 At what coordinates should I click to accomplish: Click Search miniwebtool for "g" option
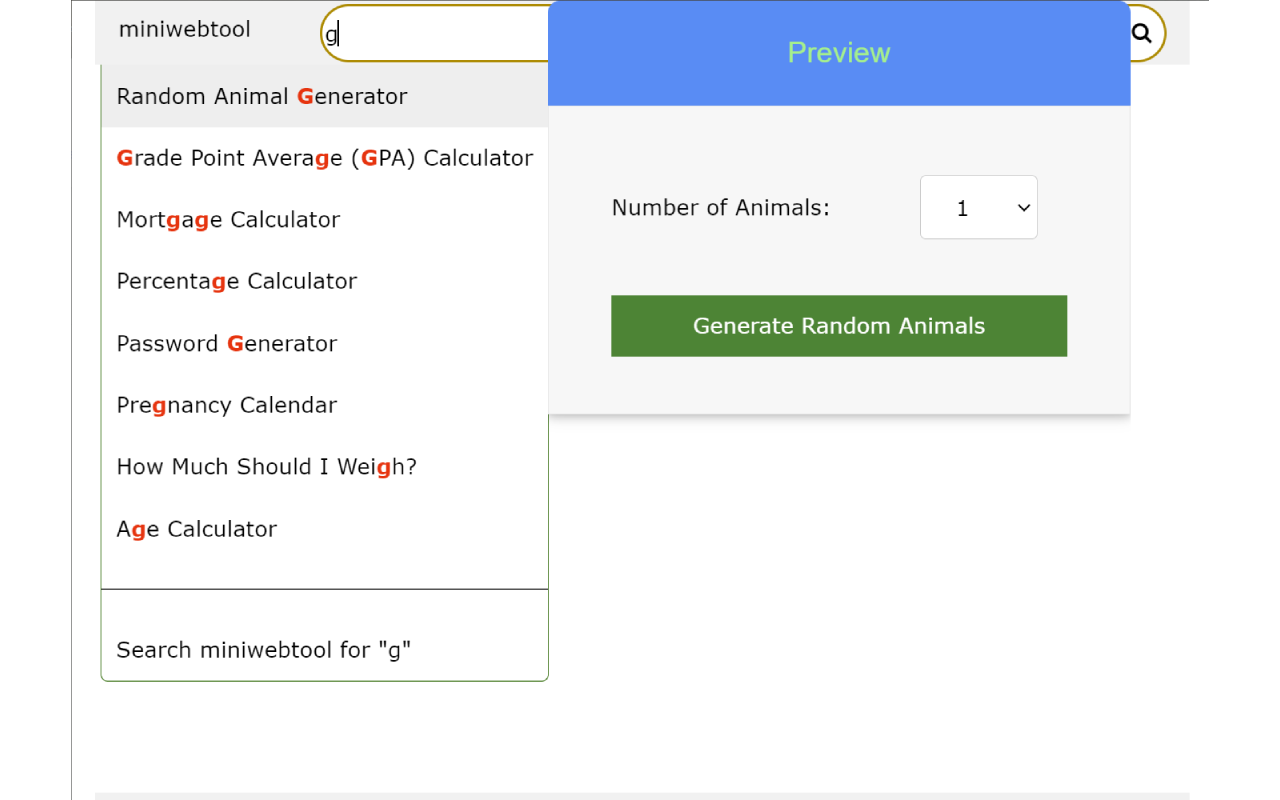click(263, 650)
